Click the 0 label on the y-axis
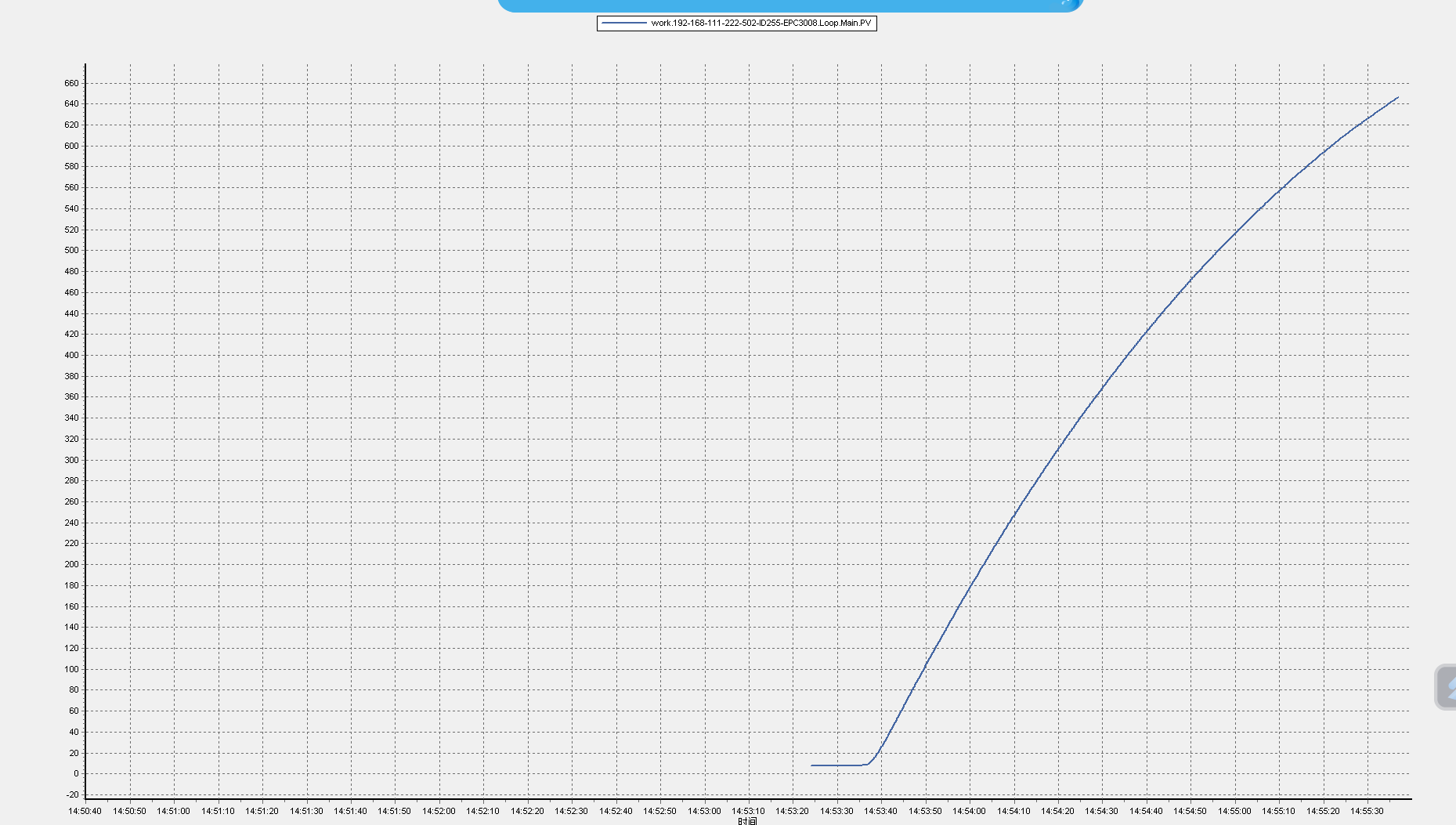Viewport: 1456px width, 825px height. pyautogui.click(x=76, y=774)
